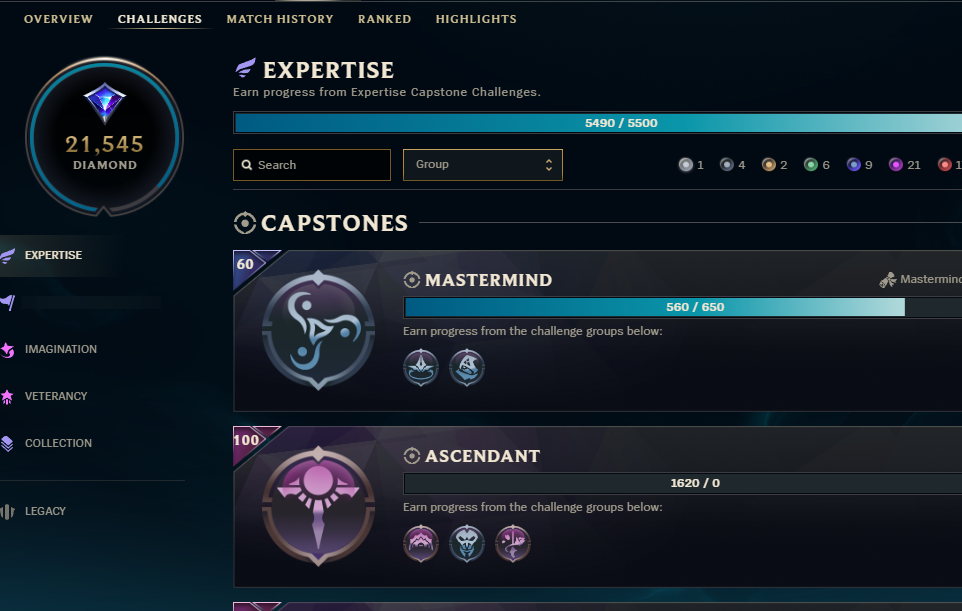Open the Mastermind capstone emblem
The image size is (962, 611).
318,330
